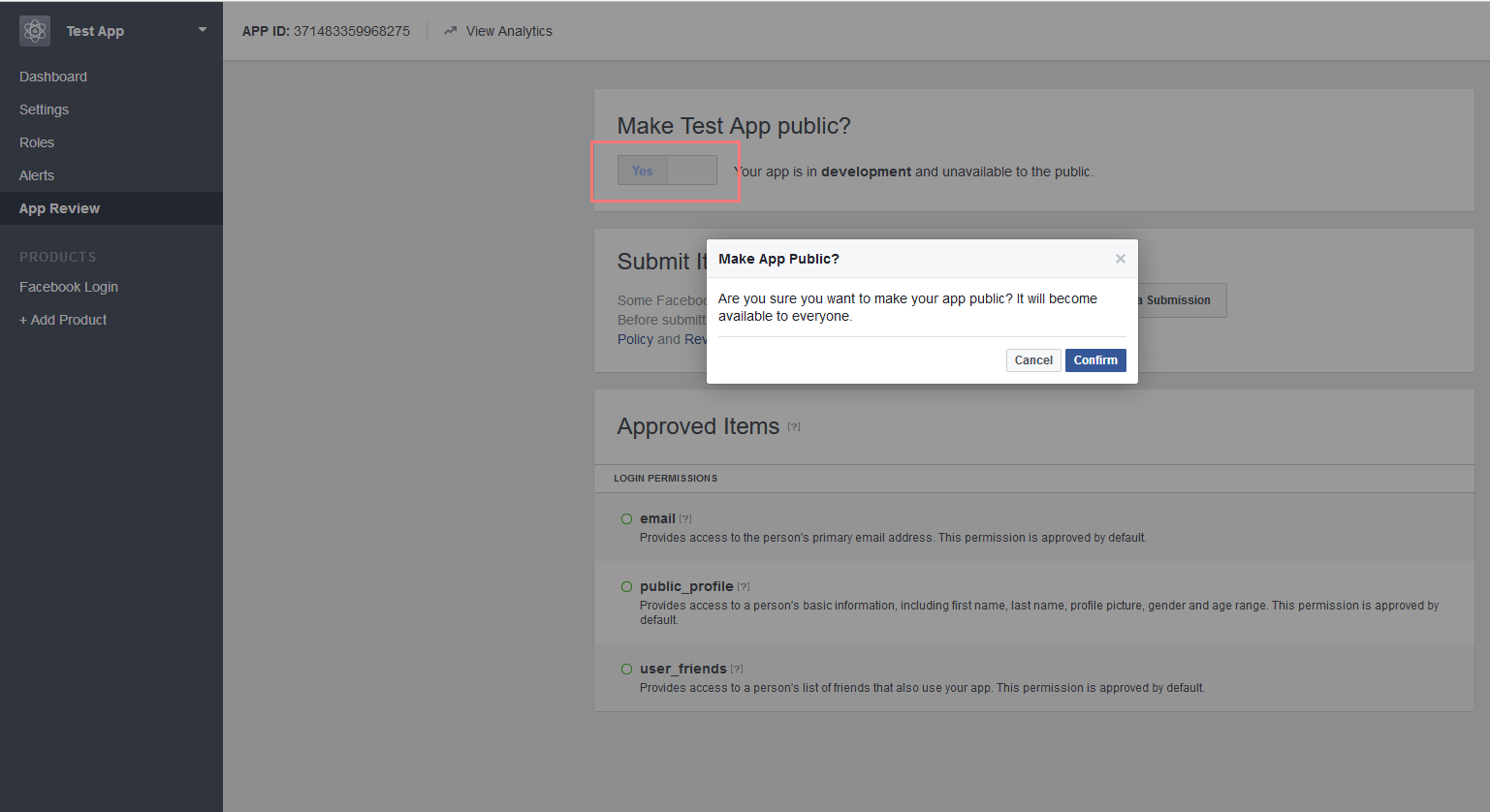Go to Dashboard in the sidebar
This screenshot has width=1490, height=812.
(x=53, y=77)
